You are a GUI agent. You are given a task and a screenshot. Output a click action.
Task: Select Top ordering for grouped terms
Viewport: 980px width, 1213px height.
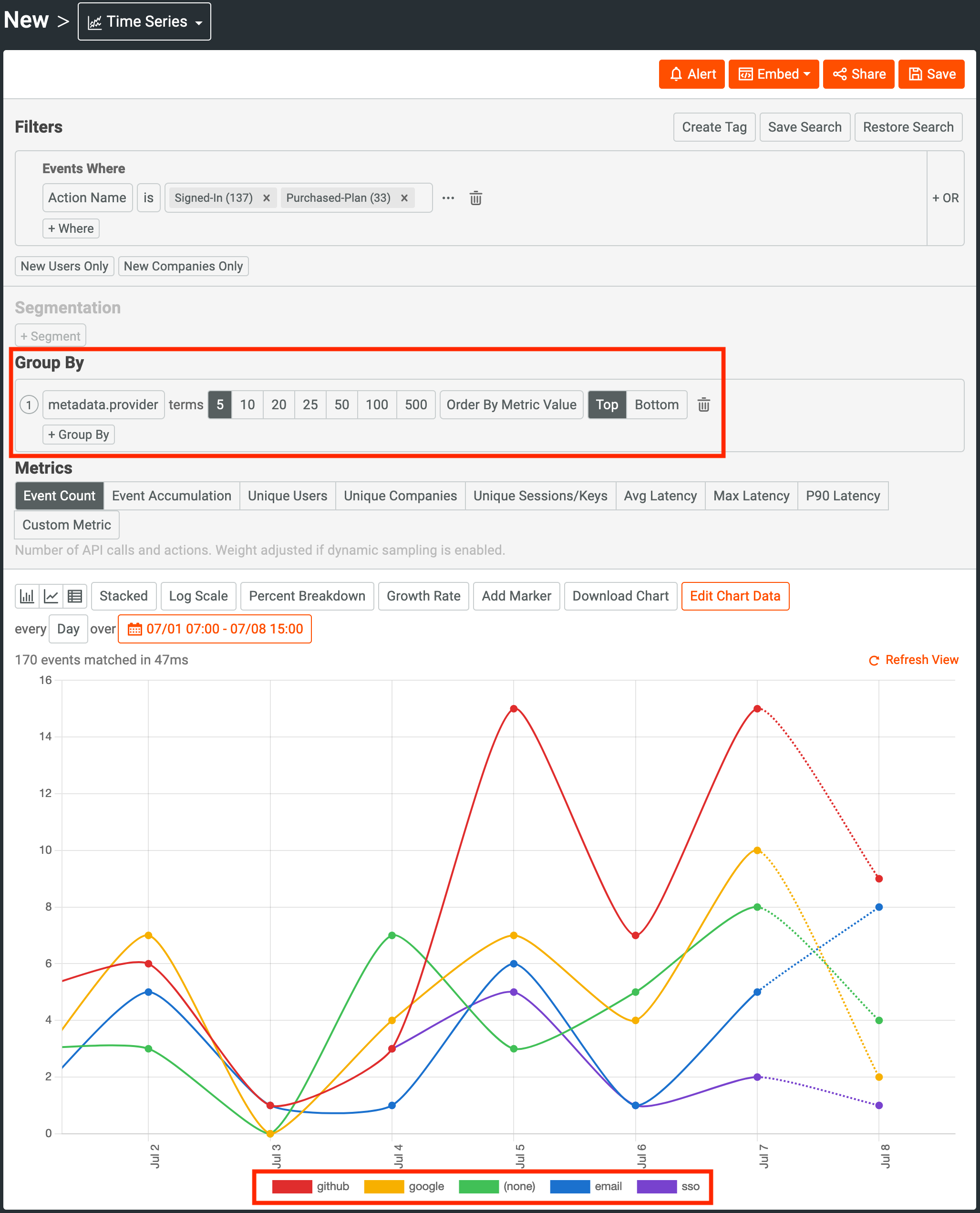tap(607, 404)
